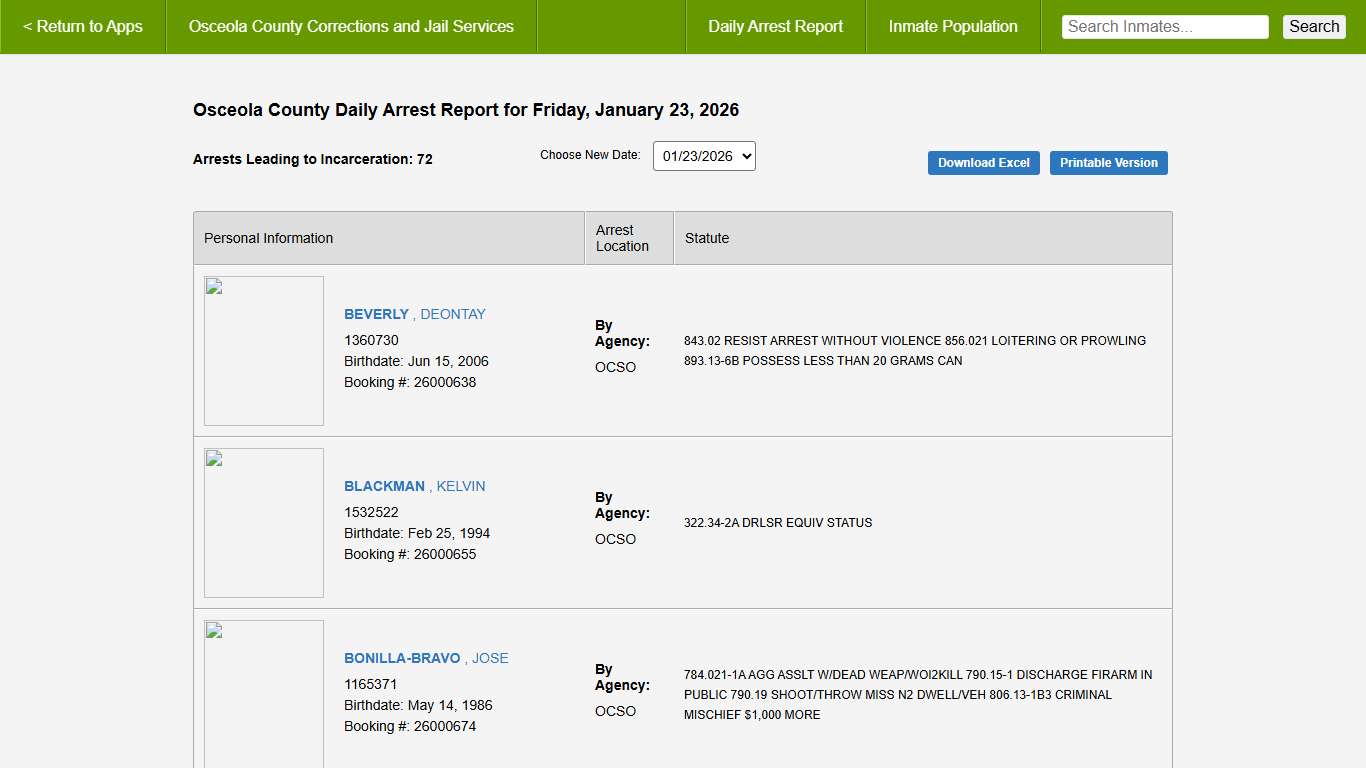Click the Statute column header
This screenshot has width=1366, height=768.
pyautogui.click(x=707, y=238)
